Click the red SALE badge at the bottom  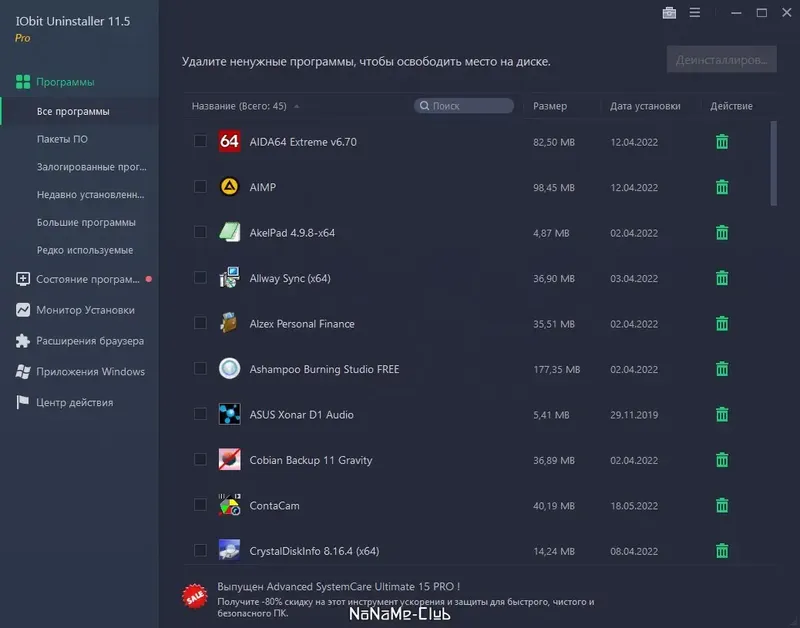[192, 595]
